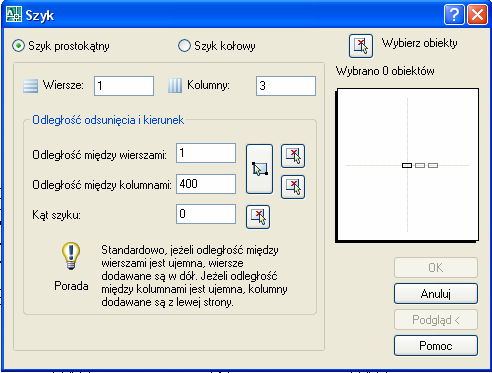Click the Kolumny number input field
This screenshot has width=492, height=373.
pos(286,86)
